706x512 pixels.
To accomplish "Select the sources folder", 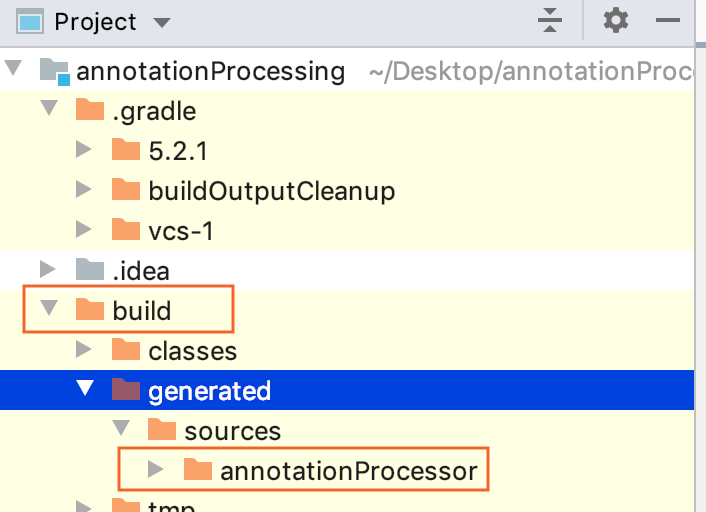I will 232,431.
